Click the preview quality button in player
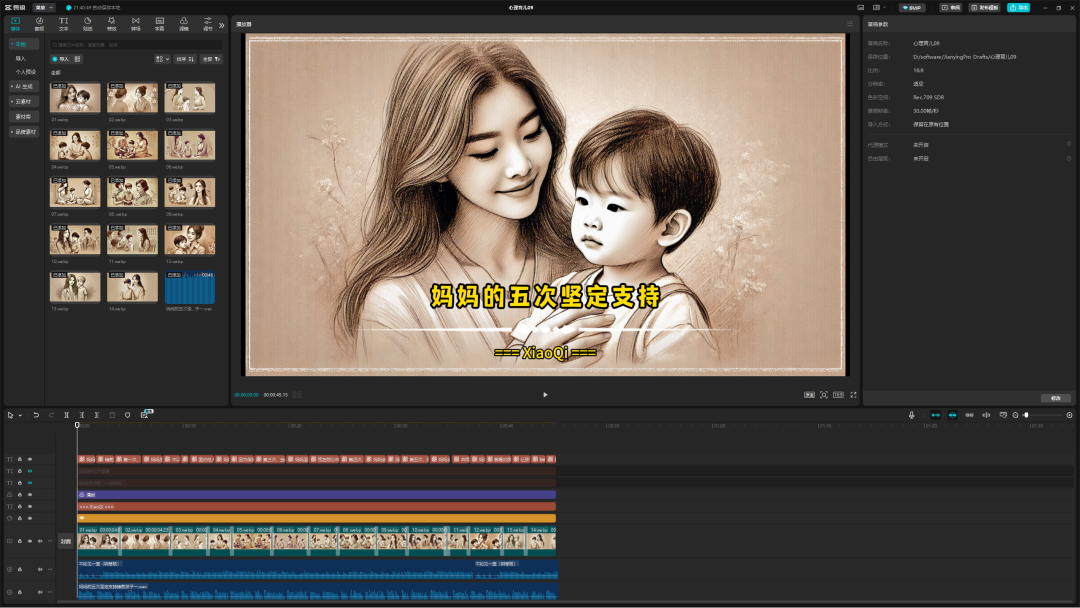1080x608 pixels. click(809, 395)
